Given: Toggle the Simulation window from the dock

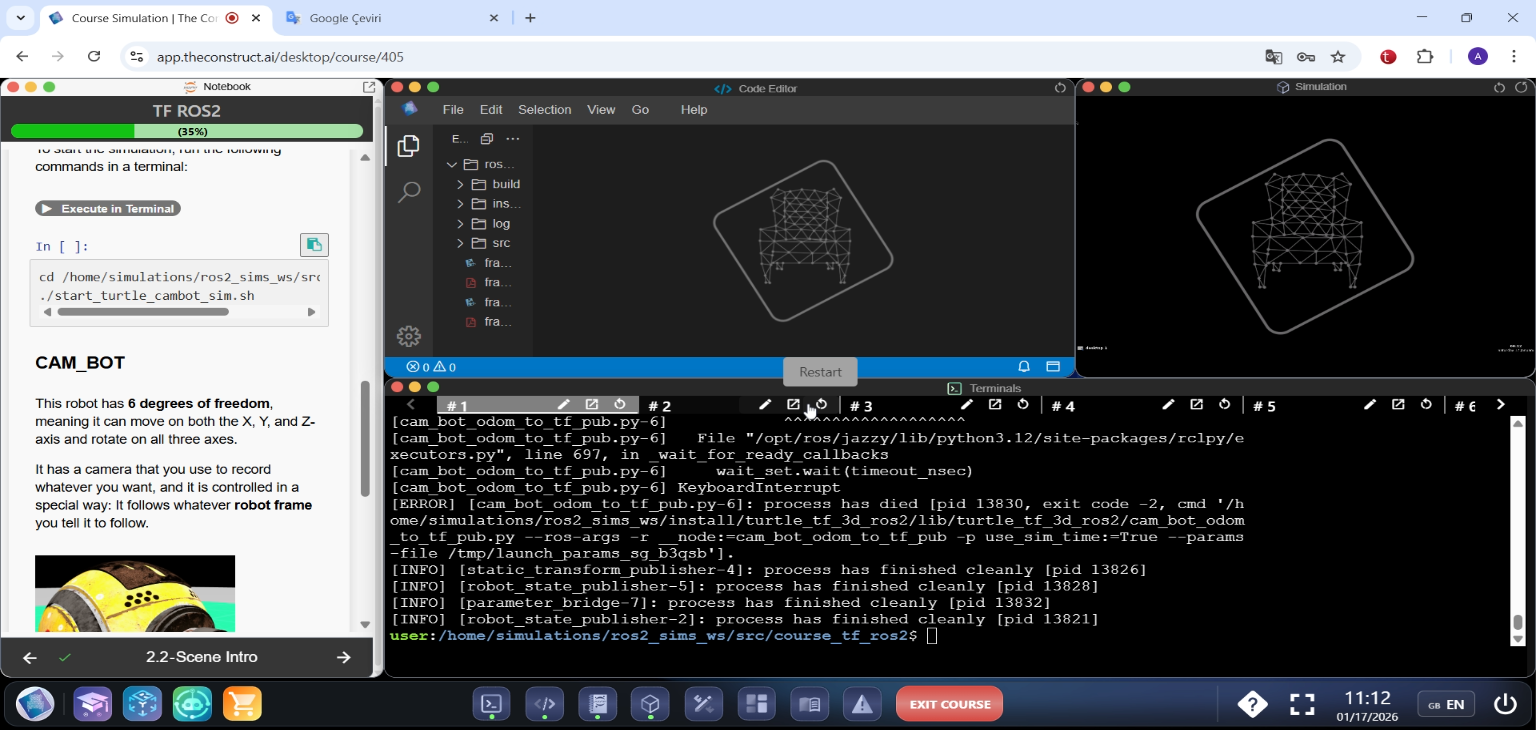Looking at the screenshot, I should point(651,704).
